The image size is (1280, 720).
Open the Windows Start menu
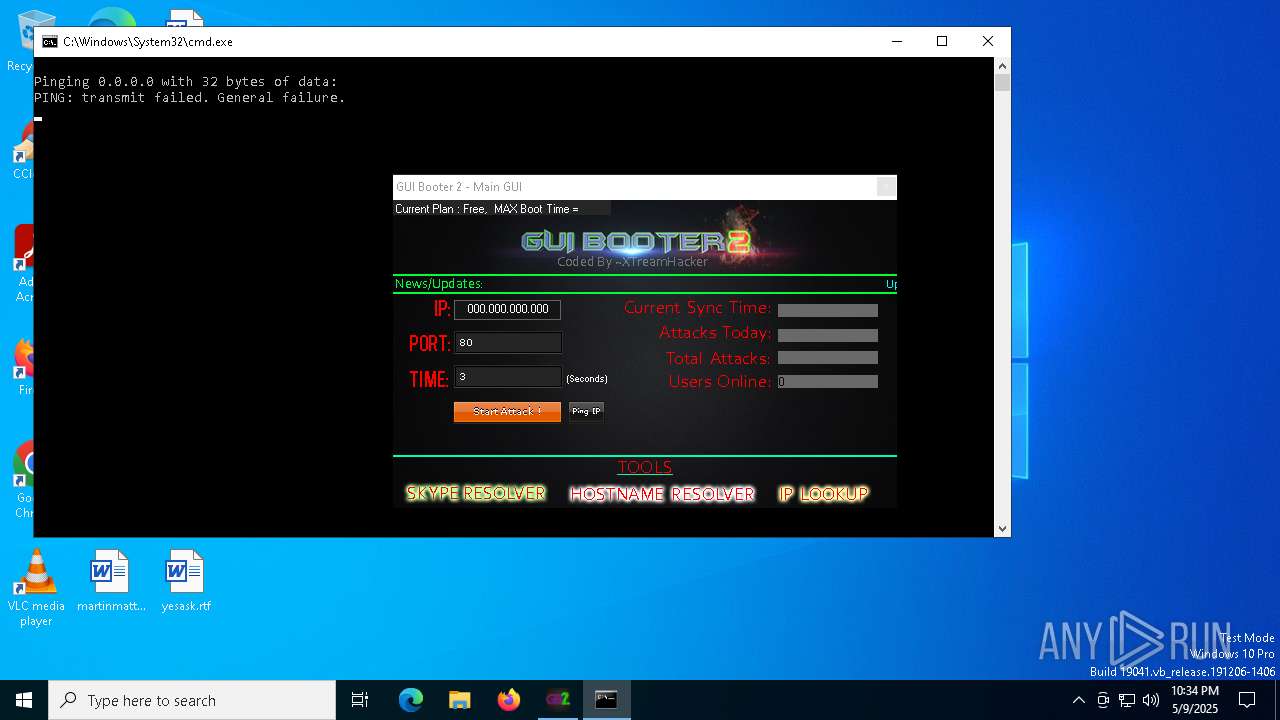coord(24,700)
